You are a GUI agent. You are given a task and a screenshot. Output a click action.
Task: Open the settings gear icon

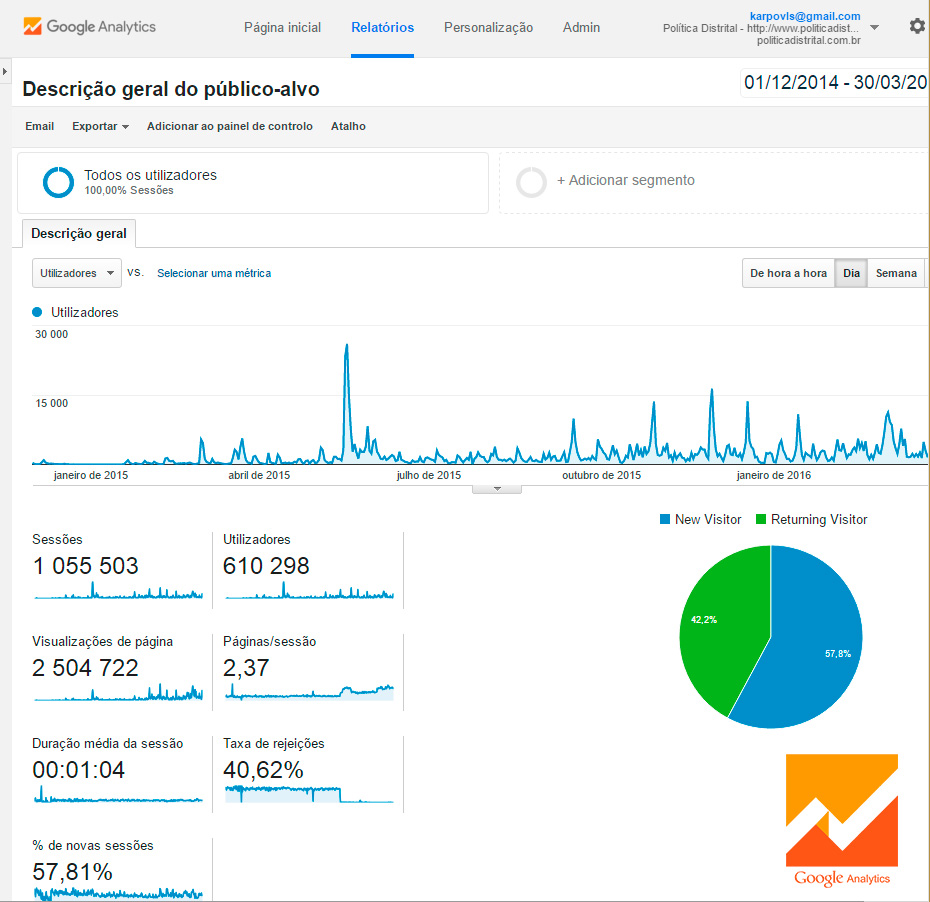coord(916,27)
